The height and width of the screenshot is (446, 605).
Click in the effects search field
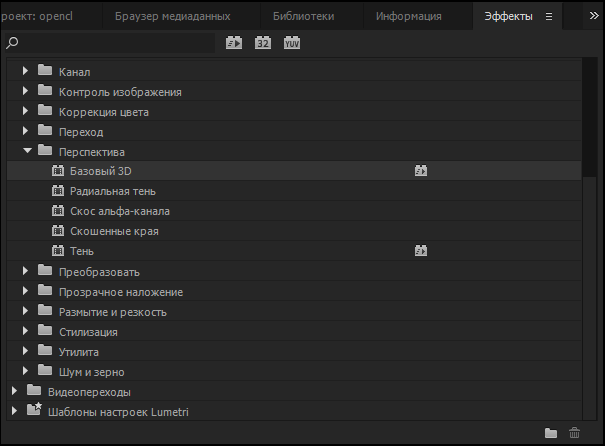[115, 44]
